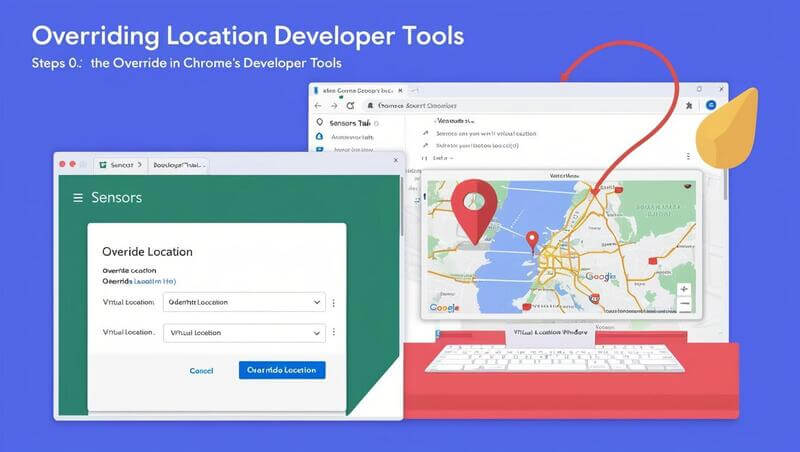This screenshot has height=452, width=800.
Task: Close the Sensors window with the X
Action: point(396,160)
